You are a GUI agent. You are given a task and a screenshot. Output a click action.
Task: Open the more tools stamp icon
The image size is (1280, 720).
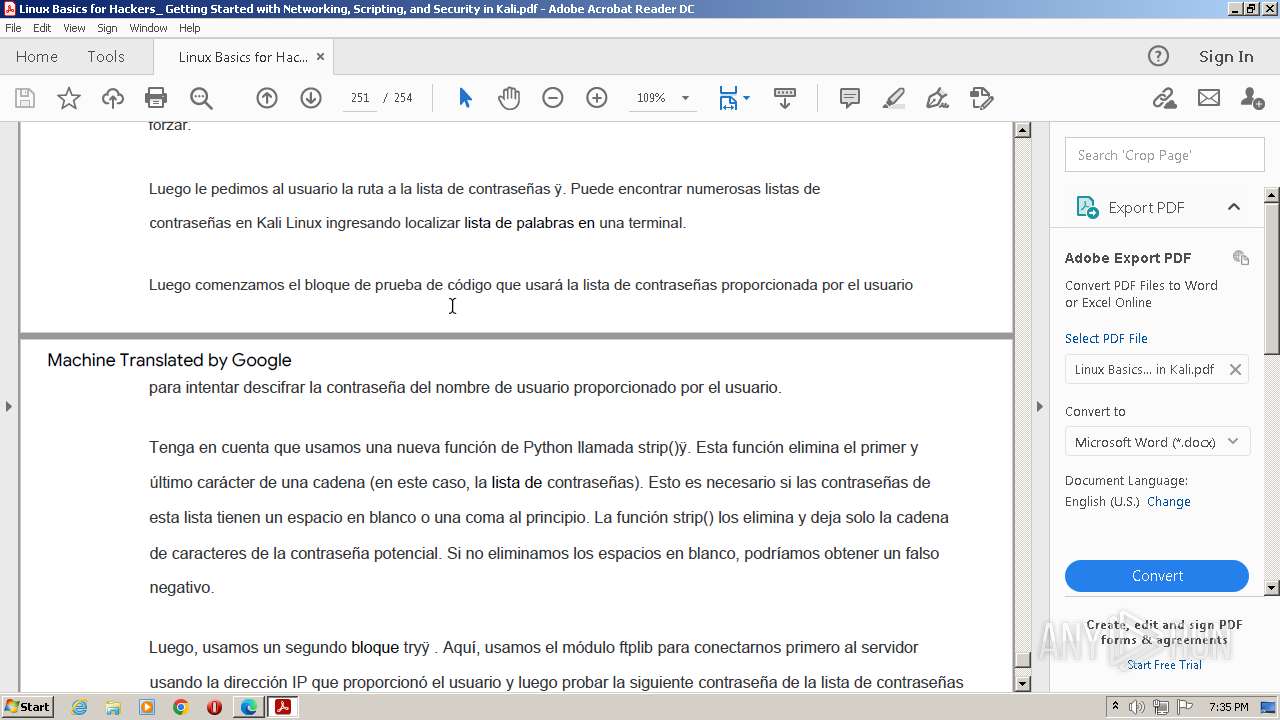point(982,98)
